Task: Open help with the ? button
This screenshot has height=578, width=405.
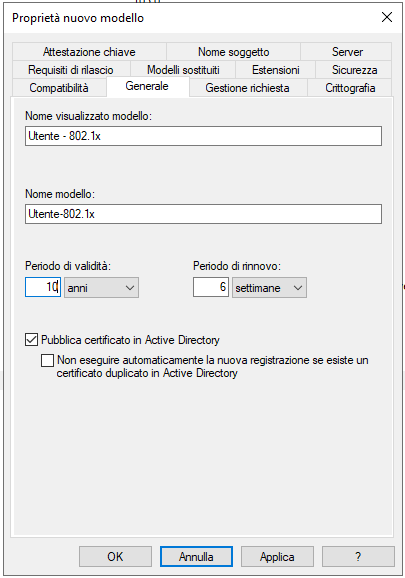Action: tap(358, 556)
